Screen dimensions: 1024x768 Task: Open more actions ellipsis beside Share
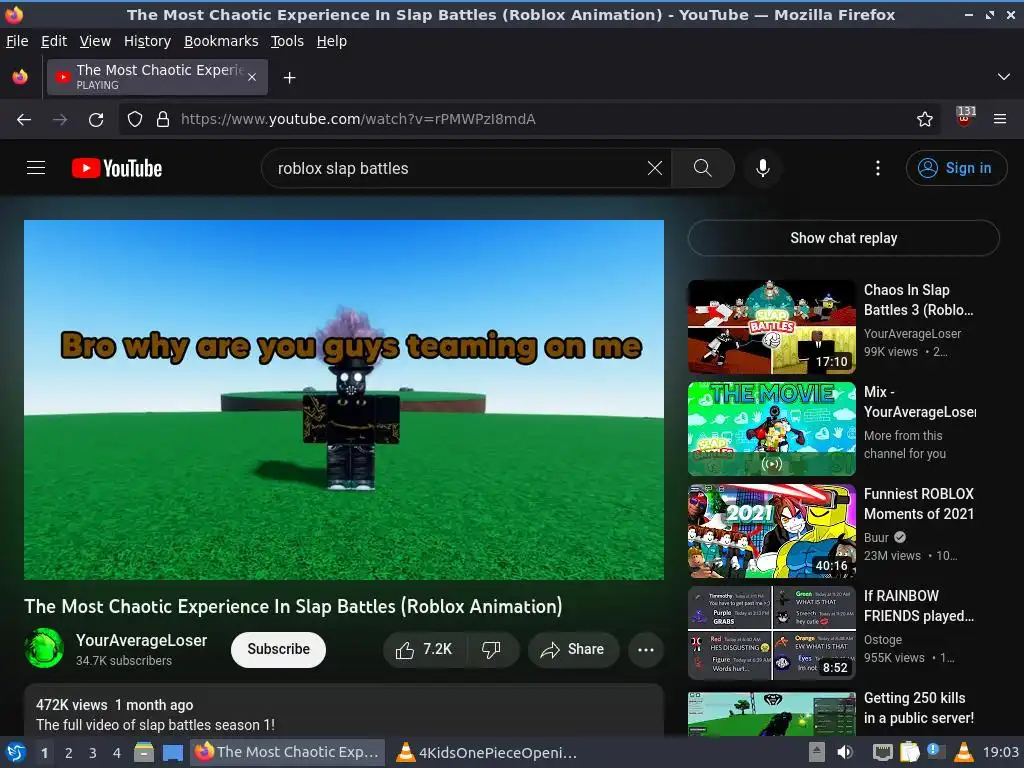[x=645, y=650]
